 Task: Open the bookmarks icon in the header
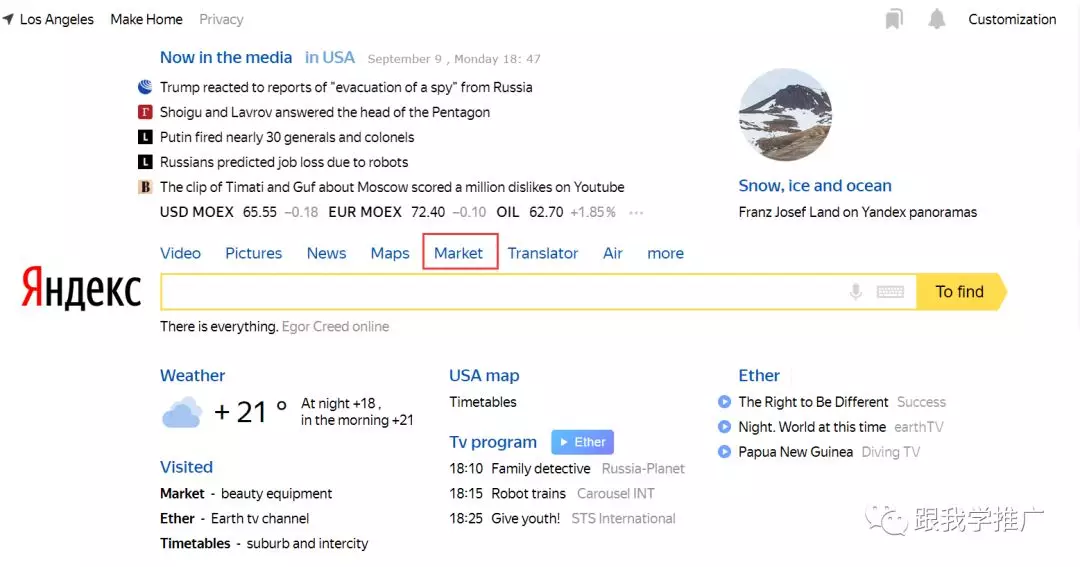pyautogui.click(x=894, y=19)
